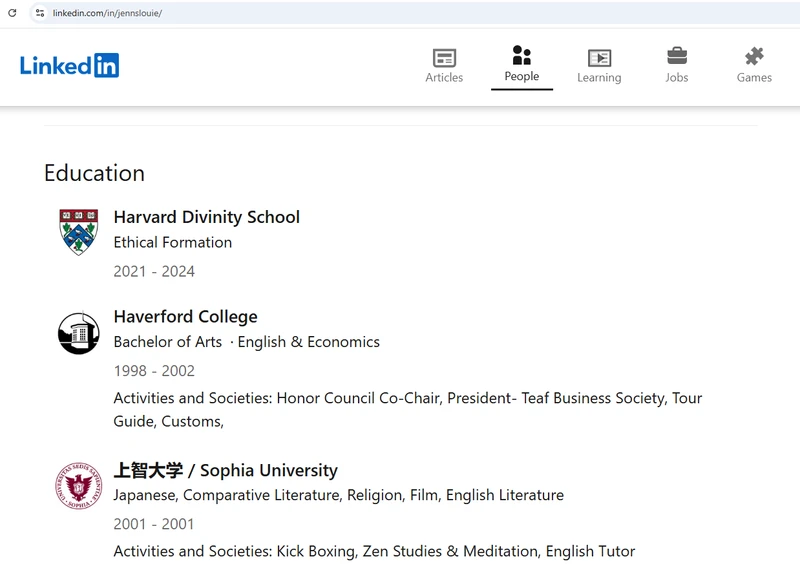This screenshot has height=581, width=800.
Task: Open the Articles section on LinkedIn
Action: [x=444, y=64]
